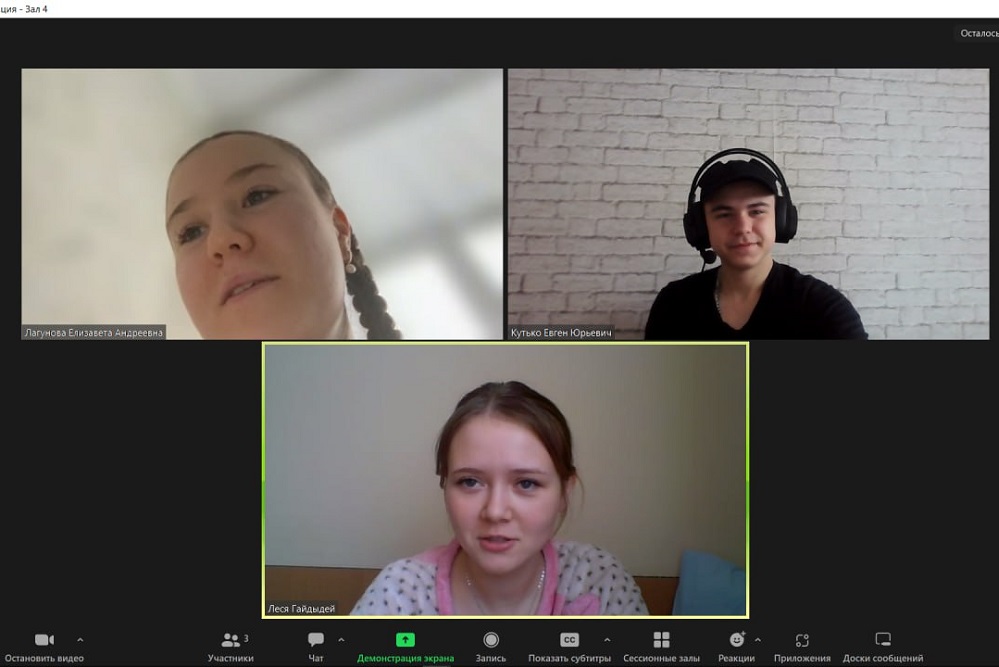The height and width of the screenshot is (667, 999).
Task: Open Сессионные залы breakout rooms
Action: click(x=661, y=647)
